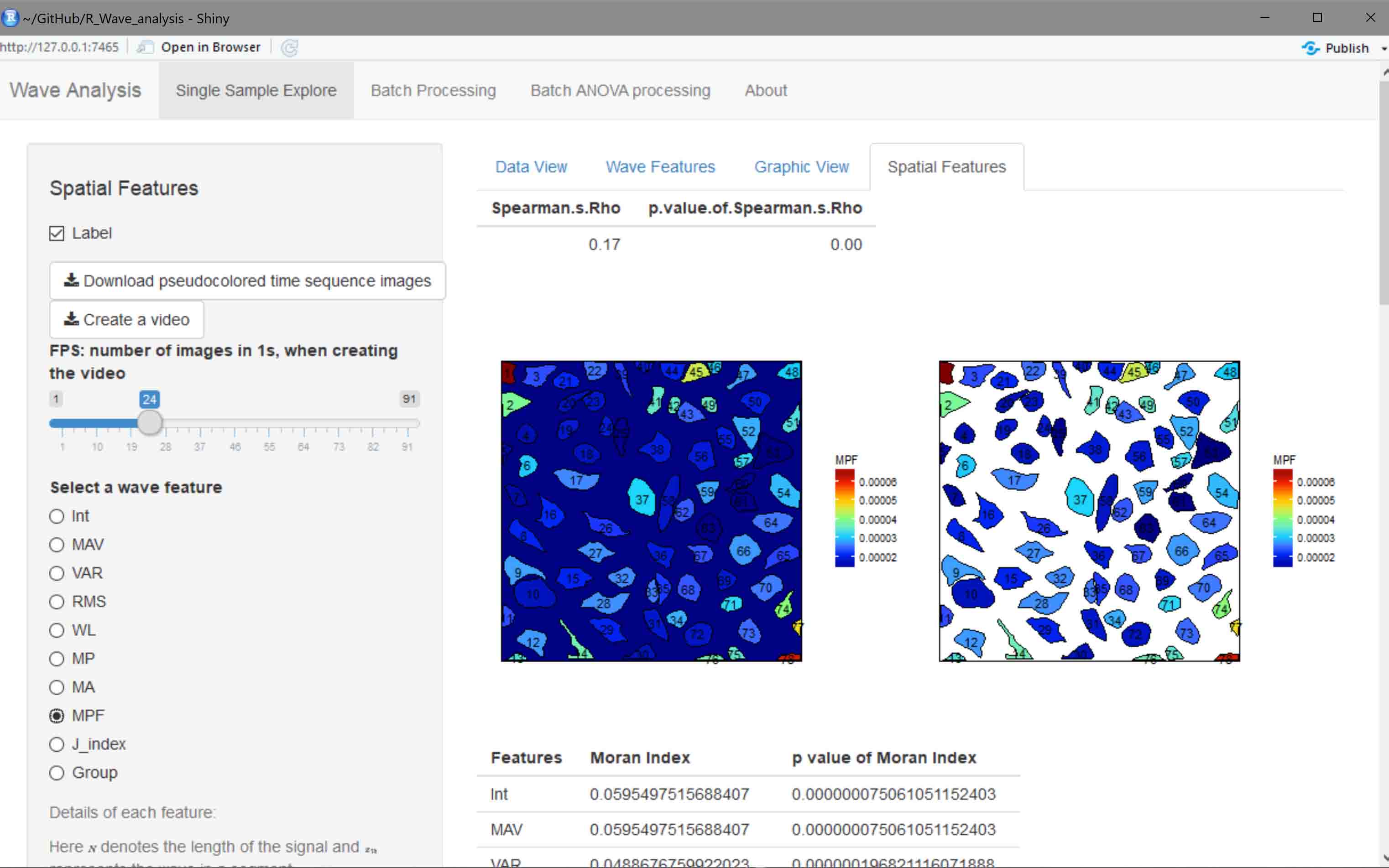Click the MAV row in Moran table

748,830
